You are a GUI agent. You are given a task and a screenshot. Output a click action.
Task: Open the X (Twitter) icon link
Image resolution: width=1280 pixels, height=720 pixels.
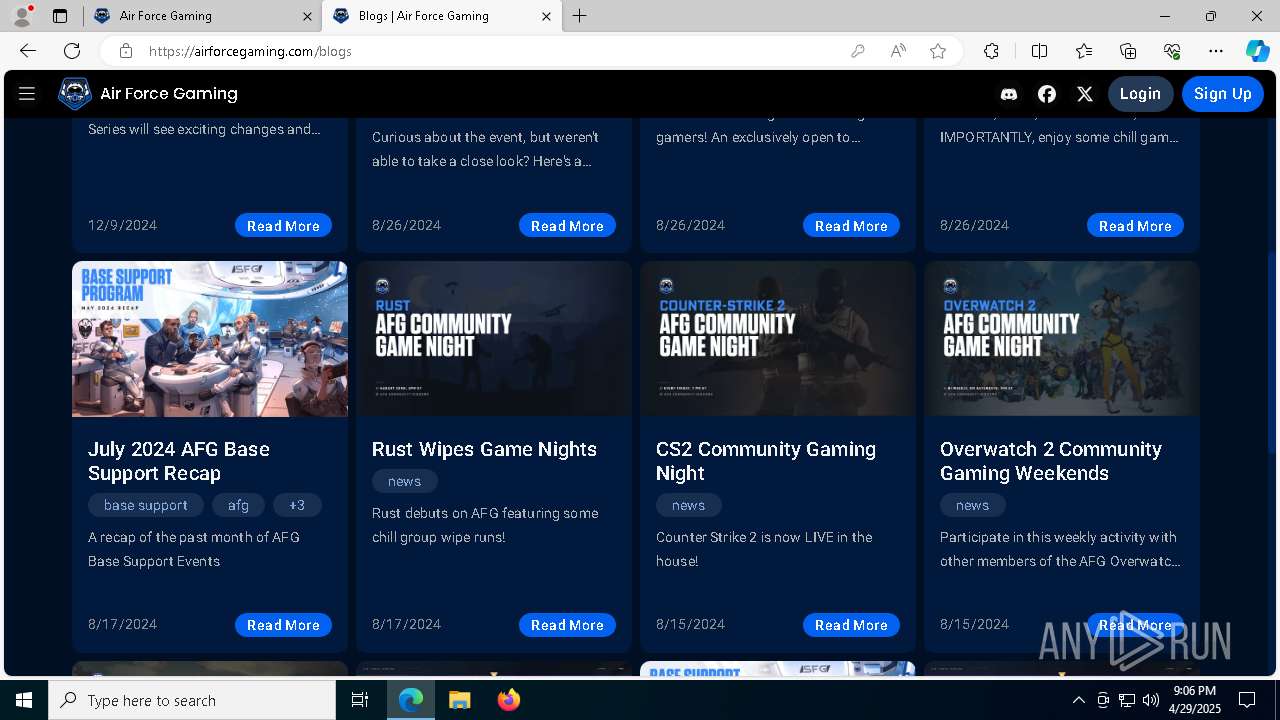tap(1085, 94)
